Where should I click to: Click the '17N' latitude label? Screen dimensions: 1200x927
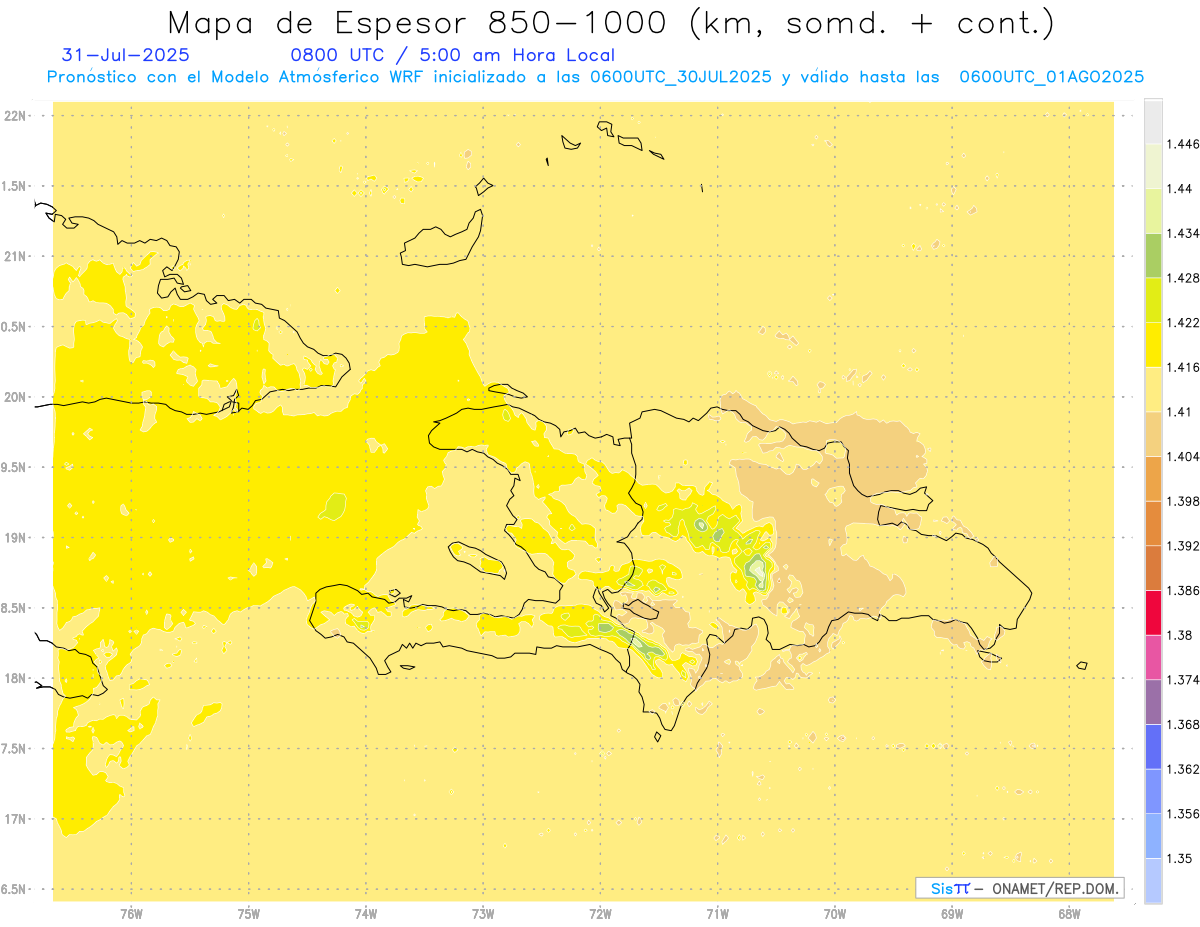(17, 819)
